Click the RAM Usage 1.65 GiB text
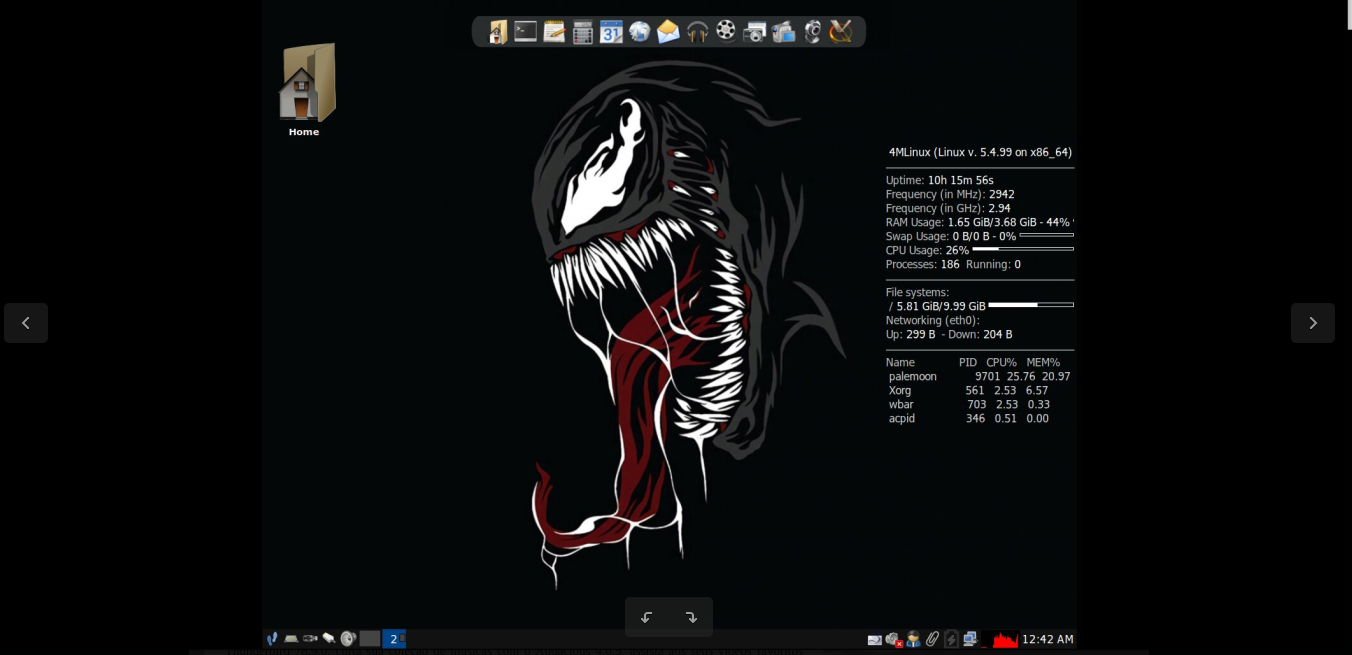 (x=979, y=223)
